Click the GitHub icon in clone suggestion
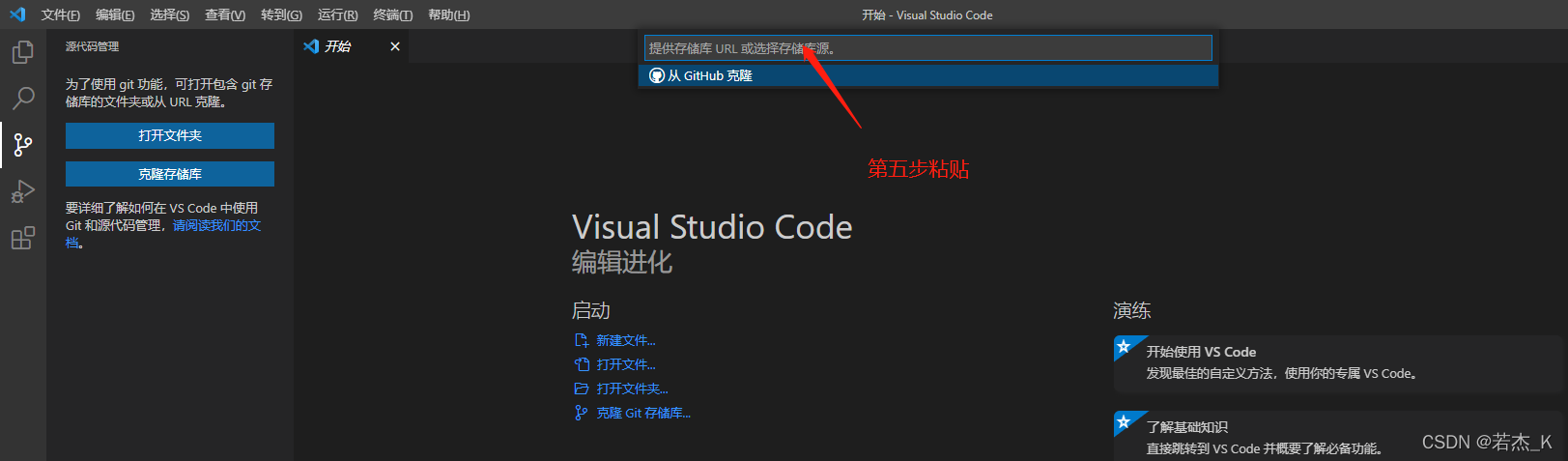Image resolution: width=1568 pixels, height=461 pixels. (657, 75)
